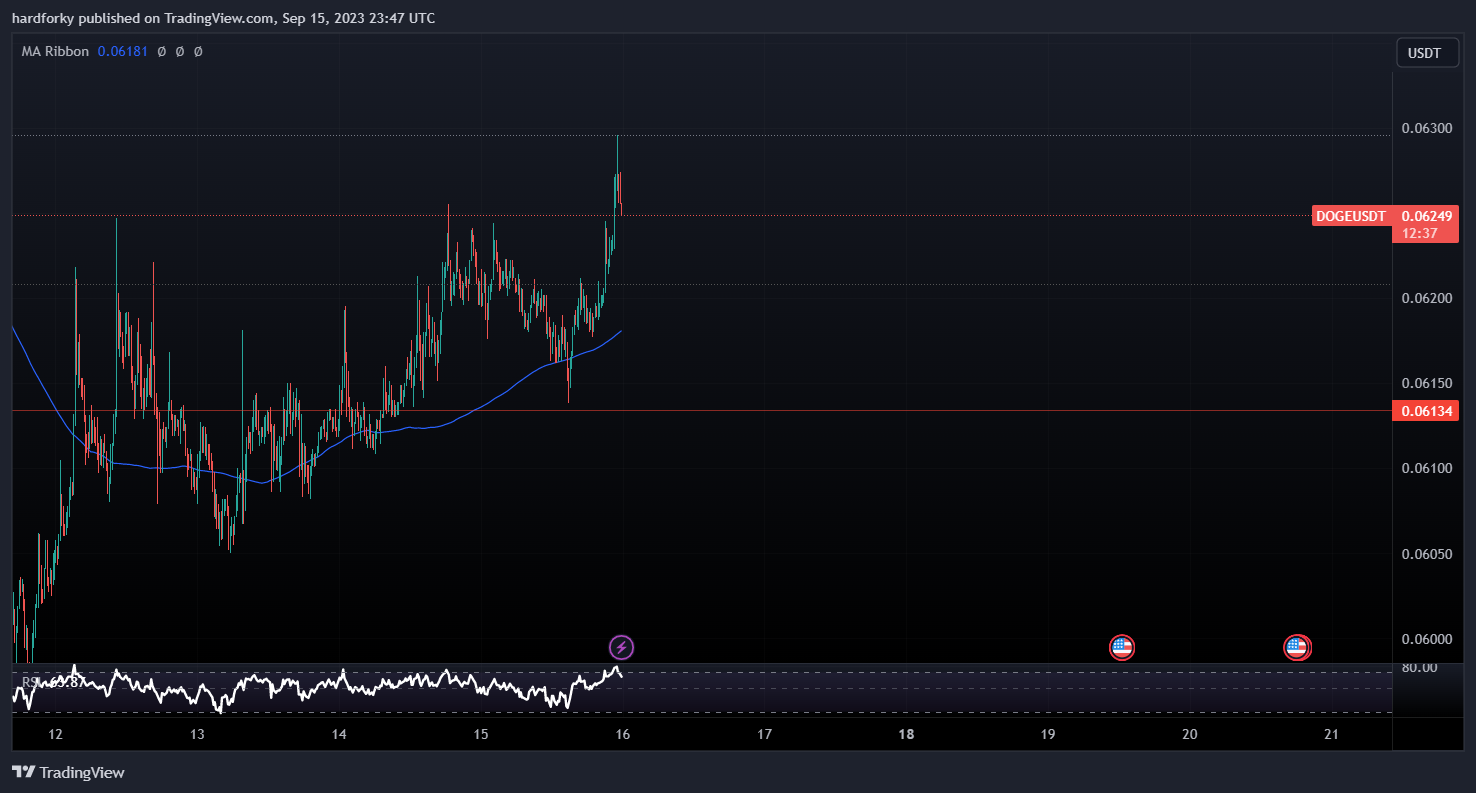Open the USDT currency selector
Image resolution: width=1476 pixels, height=793 pixels.
click(x=1425, y=53)
